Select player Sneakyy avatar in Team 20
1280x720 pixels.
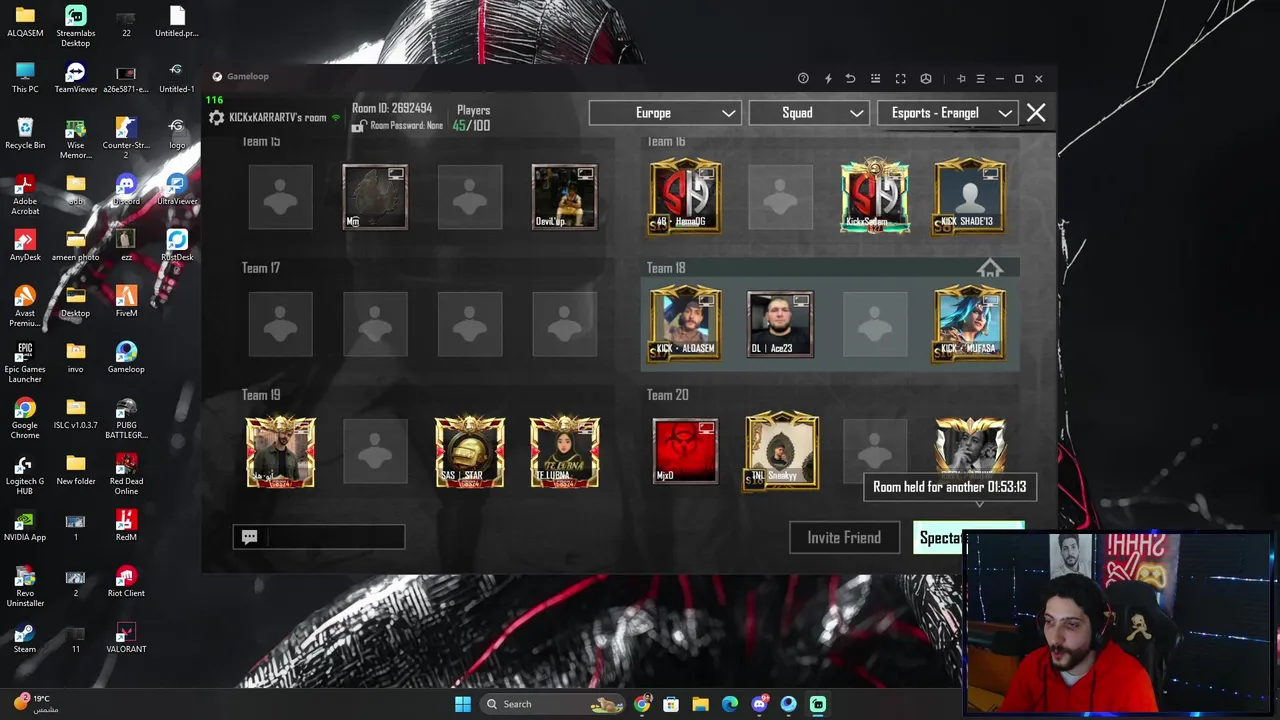(x=781, y=451)
